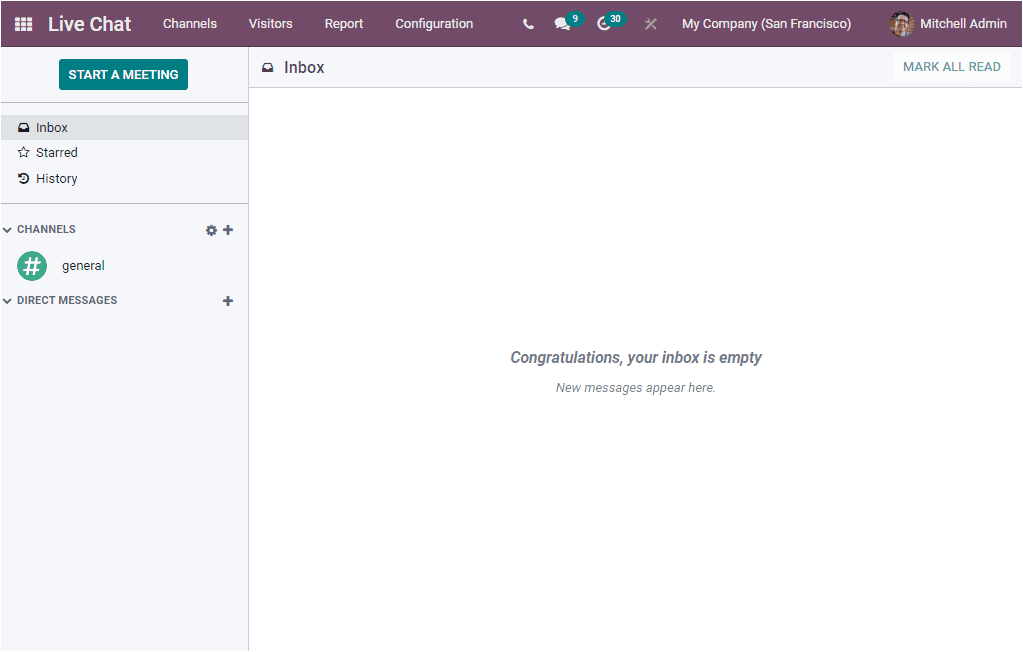Open the Mitchell Admin user menu
The image size is (1023, 652).
coord(946,23)
